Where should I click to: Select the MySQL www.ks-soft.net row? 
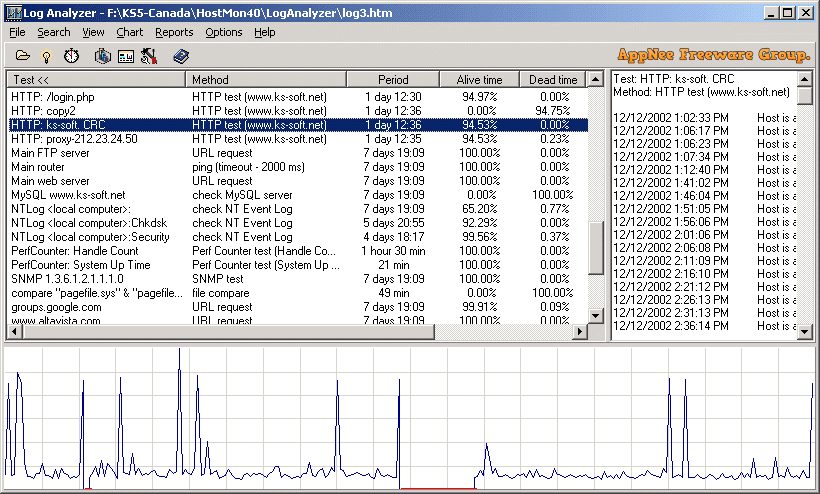tap(298, 195)
